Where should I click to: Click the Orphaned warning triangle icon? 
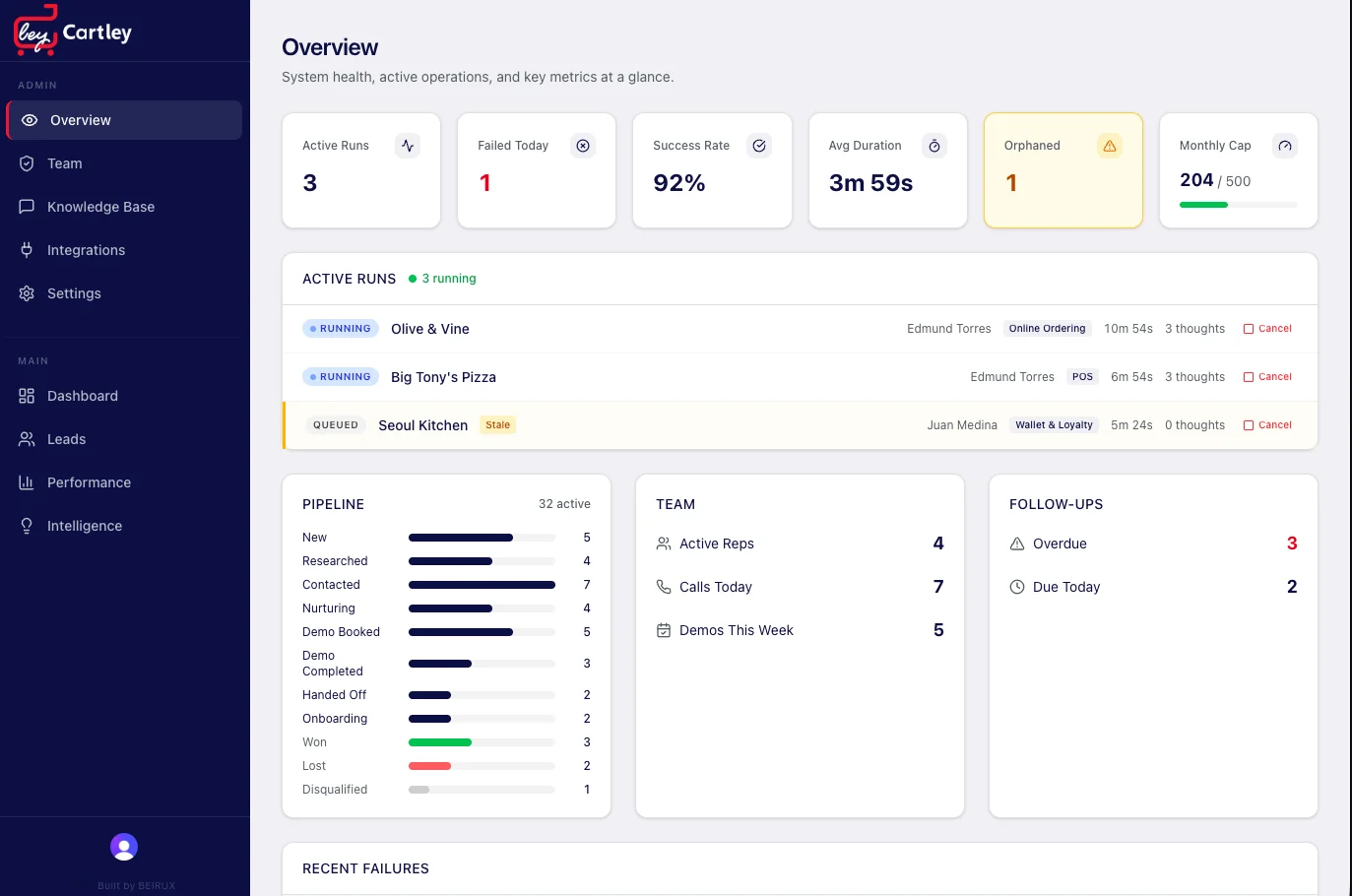click(1110, 146)
